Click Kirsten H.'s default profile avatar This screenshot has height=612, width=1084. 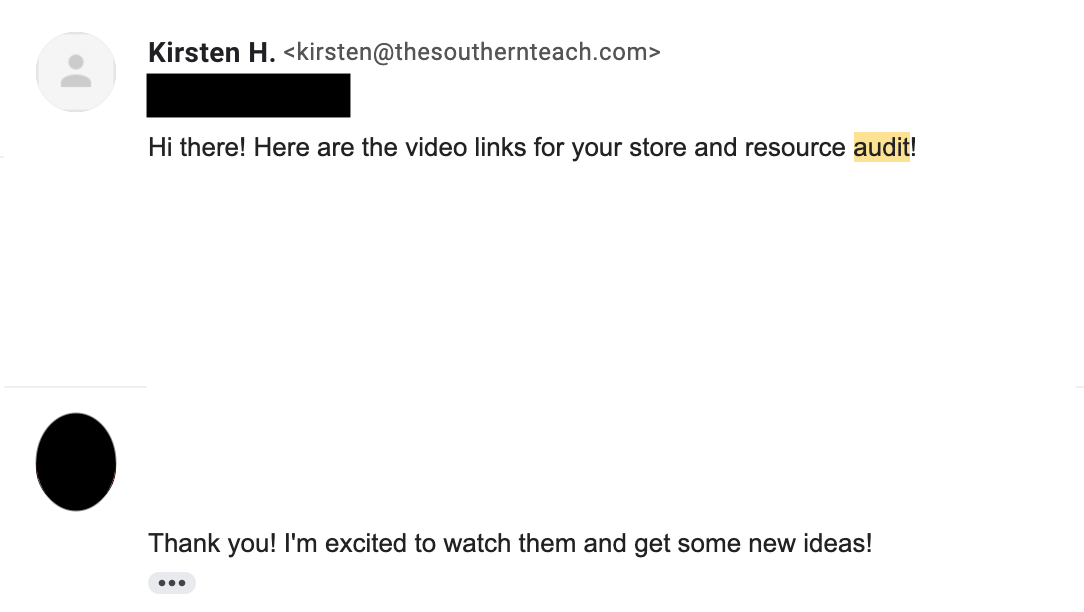[76, 72]
